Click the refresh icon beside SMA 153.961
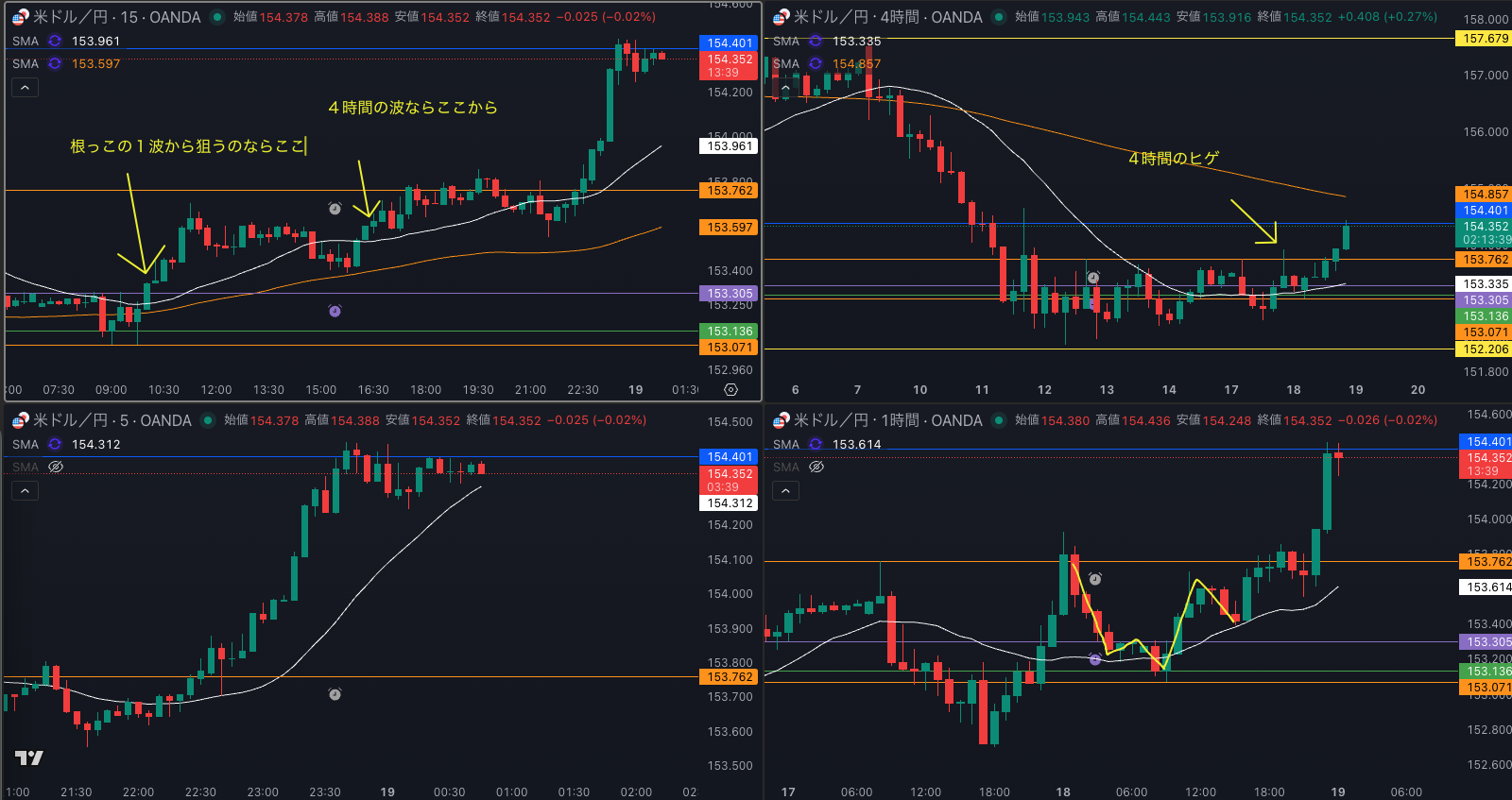This screenshot has width=1512, height=800. (55, 41)
